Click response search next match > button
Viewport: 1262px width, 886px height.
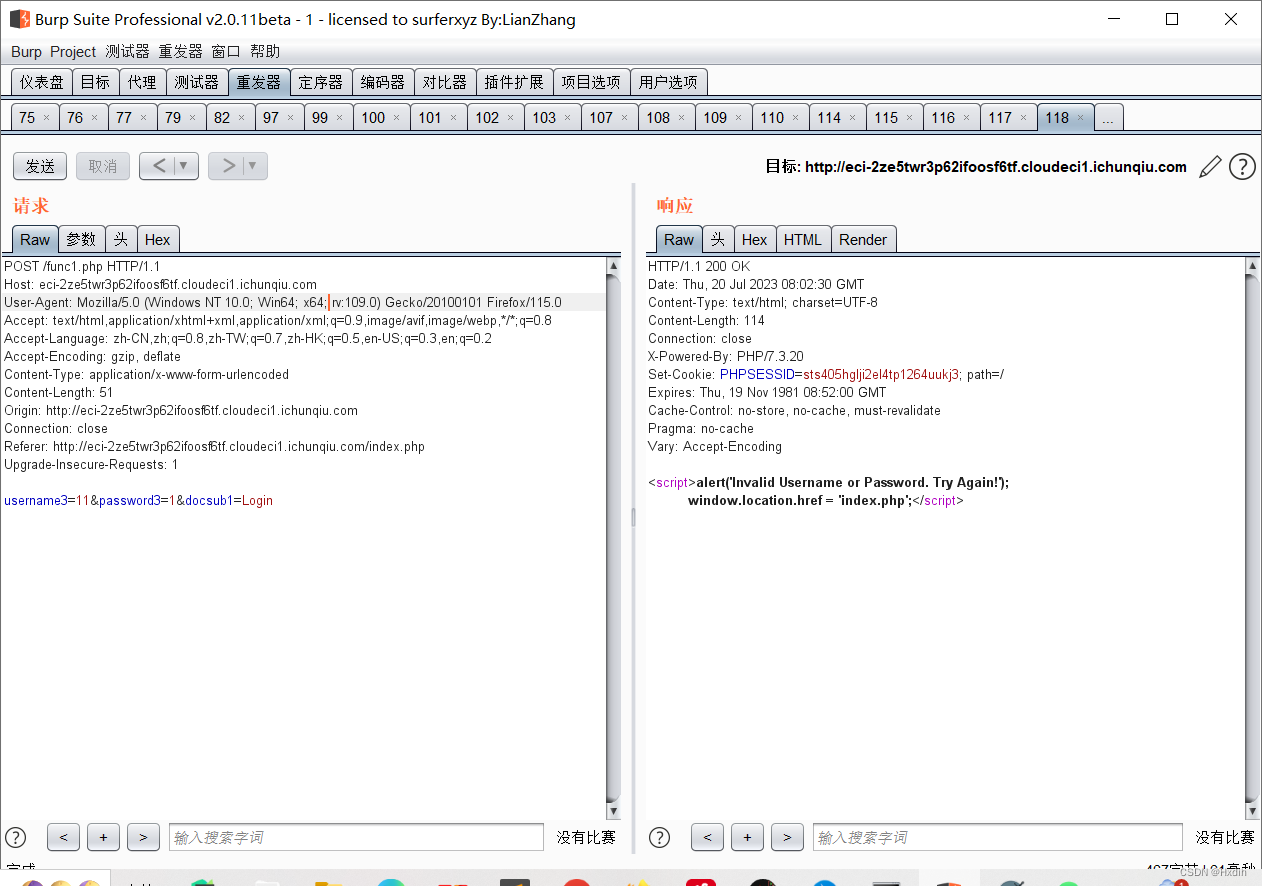787,837
